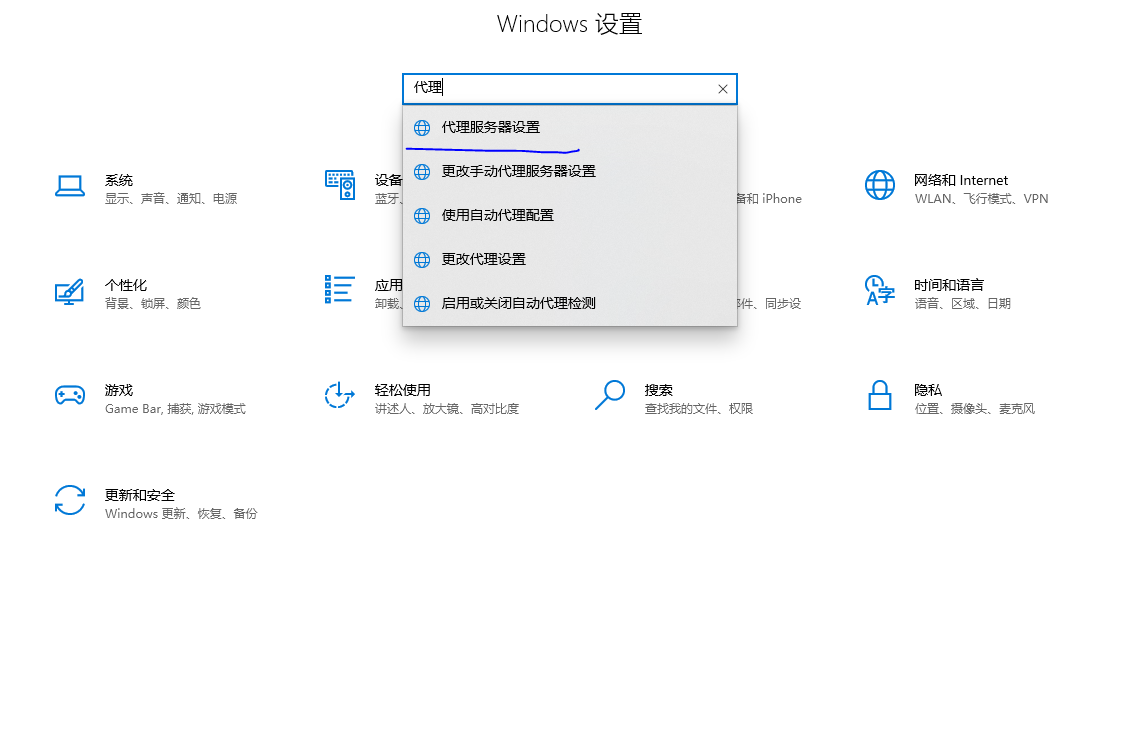Viewport: 1134px width, 753px height.
Task: Choose the 启用或关闭自动代理检测 suggestion
Action: pos(518,304)
